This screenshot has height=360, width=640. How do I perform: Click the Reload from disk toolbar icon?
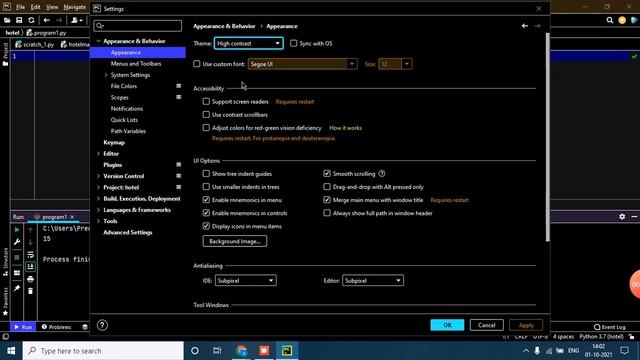[31, 20]
